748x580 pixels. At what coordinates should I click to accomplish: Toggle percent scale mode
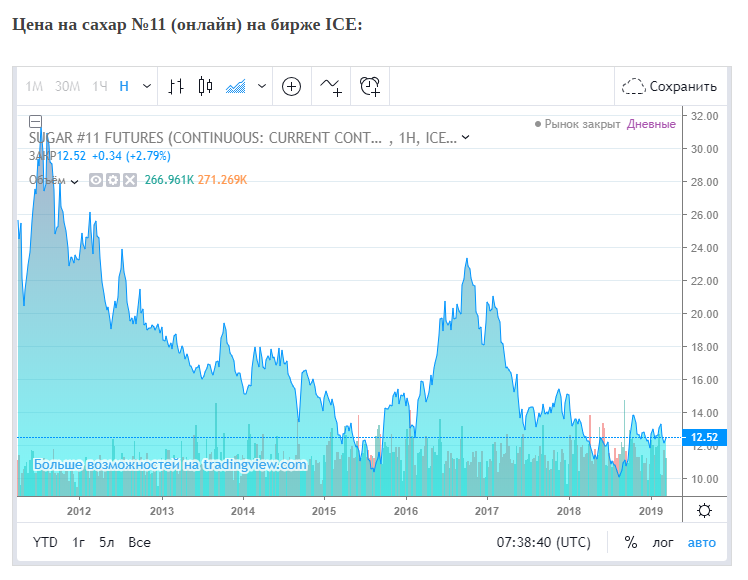coord(631,542)
